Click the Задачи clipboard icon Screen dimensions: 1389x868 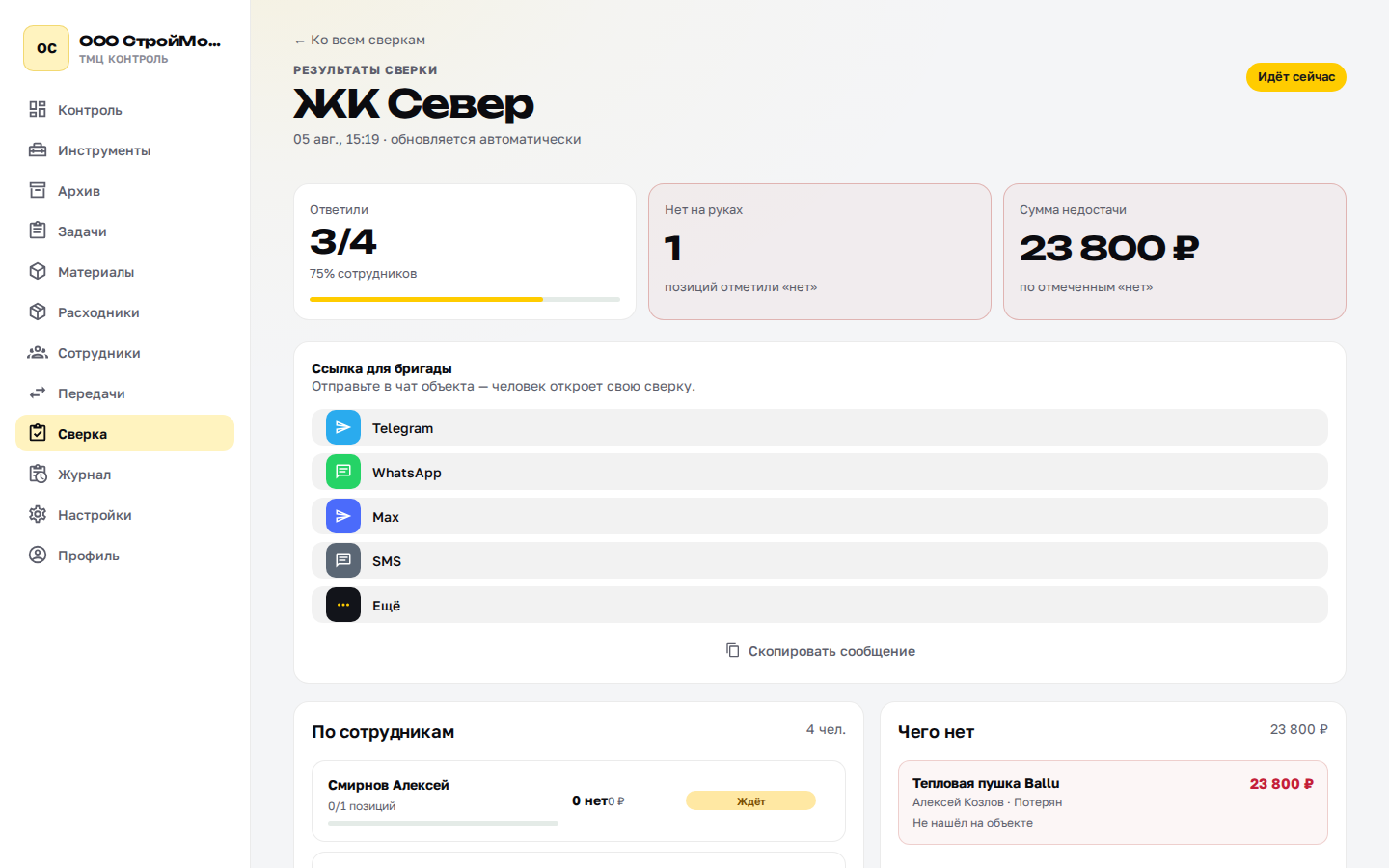pyautogui.click(x=38, y=231)
